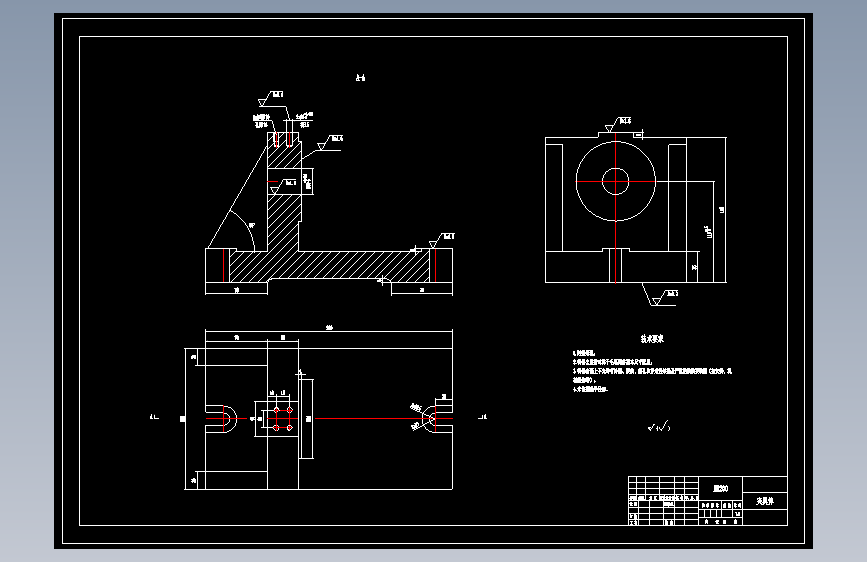The width and height of the screenshot is (867, 562).
Task: Click the overall length dimension above the plan view
Action: (x=329, y=329)
